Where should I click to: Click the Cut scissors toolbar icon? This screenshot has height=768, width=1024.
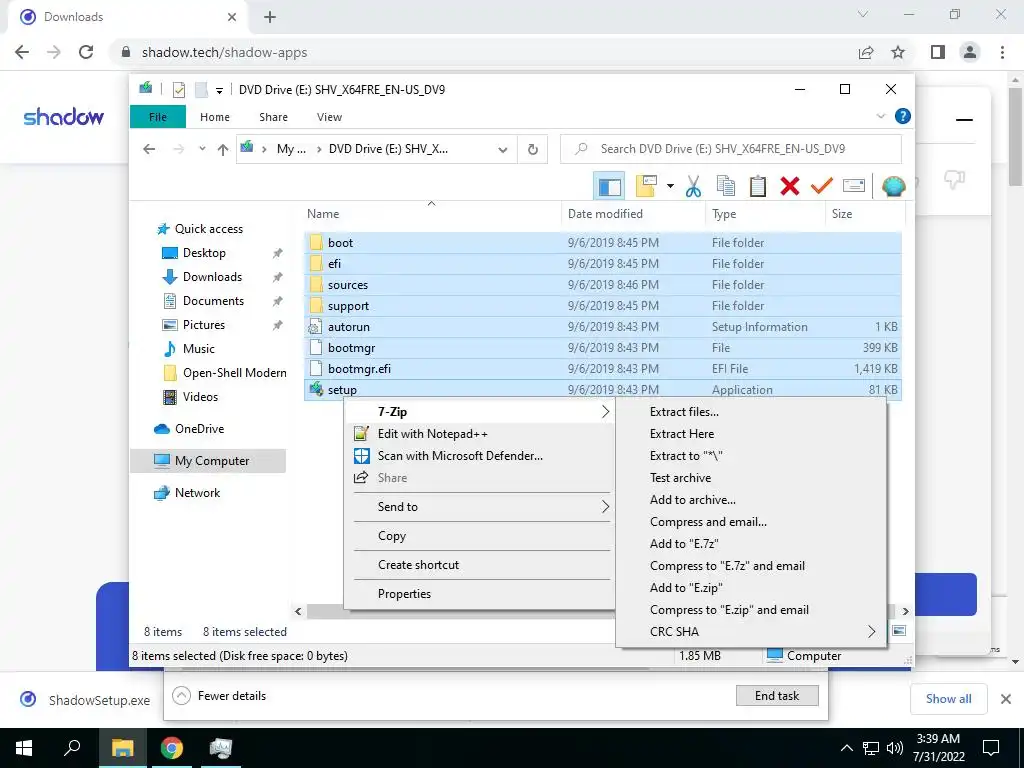[x=693, y=186]
